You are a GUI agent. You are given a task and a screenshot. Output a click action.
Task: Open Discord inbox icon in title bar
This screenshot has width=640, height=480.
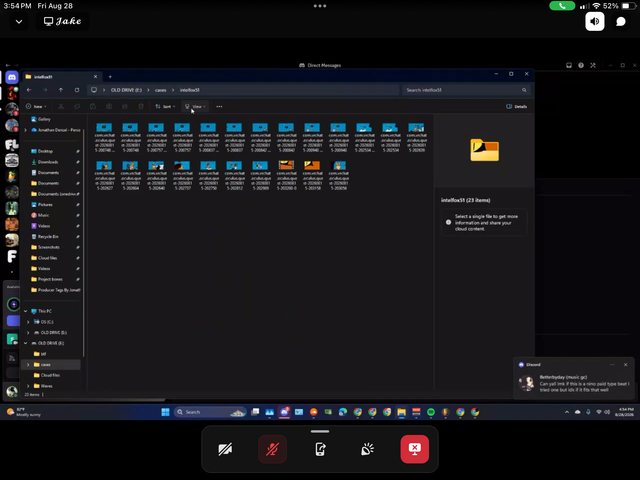pos(569,65)
